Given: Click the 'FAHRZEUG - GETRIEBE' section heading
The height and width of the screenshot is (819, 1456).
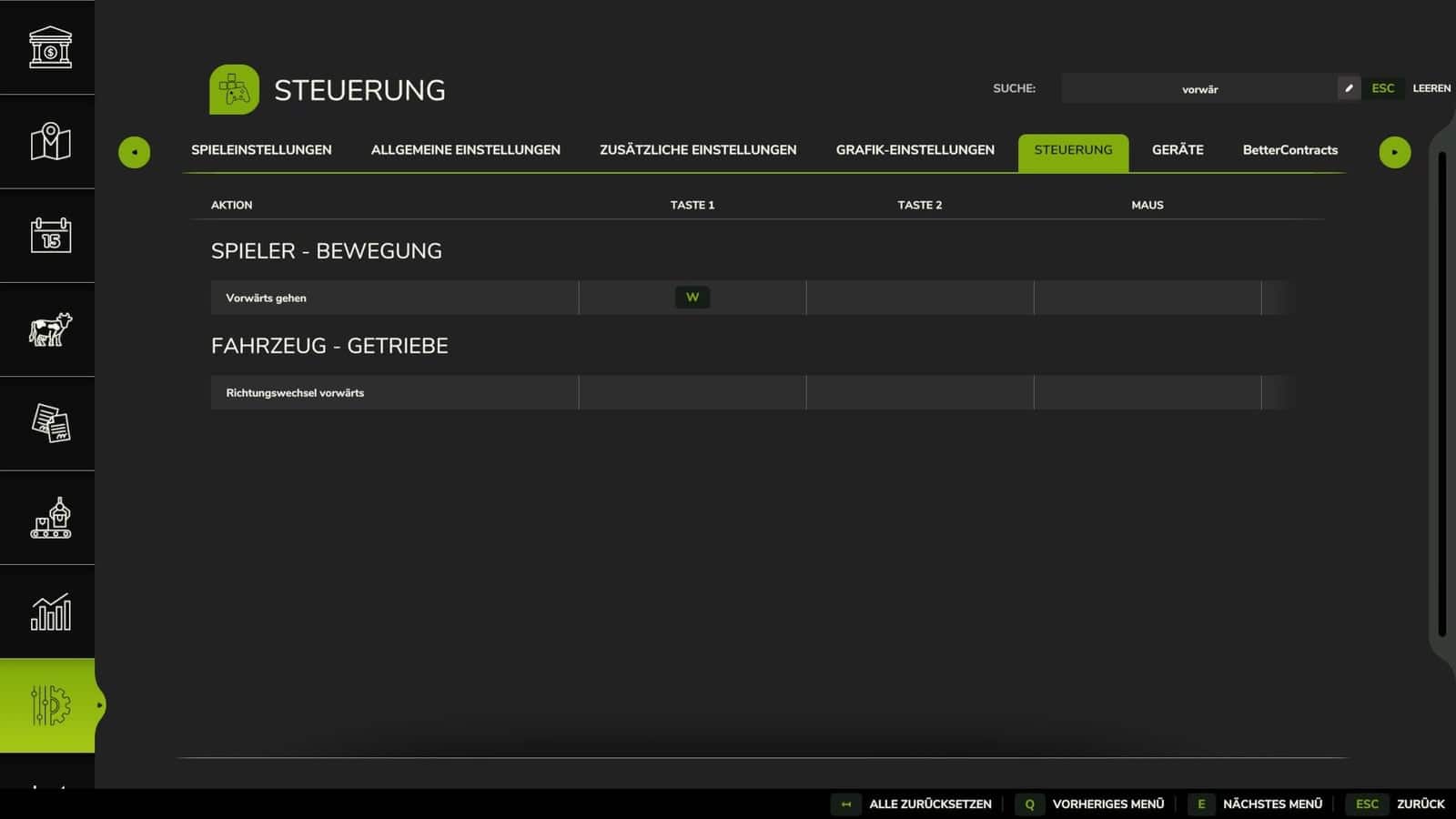Looking at the screenshot, I should coord(329,346).
